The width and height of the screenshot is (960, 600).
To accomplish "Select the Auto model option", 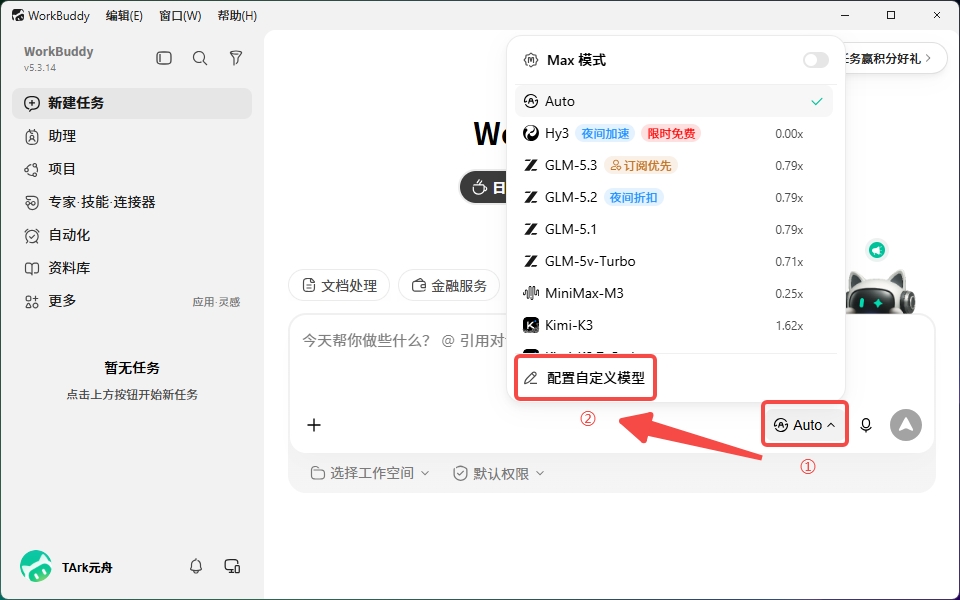I will click(673, 102).
